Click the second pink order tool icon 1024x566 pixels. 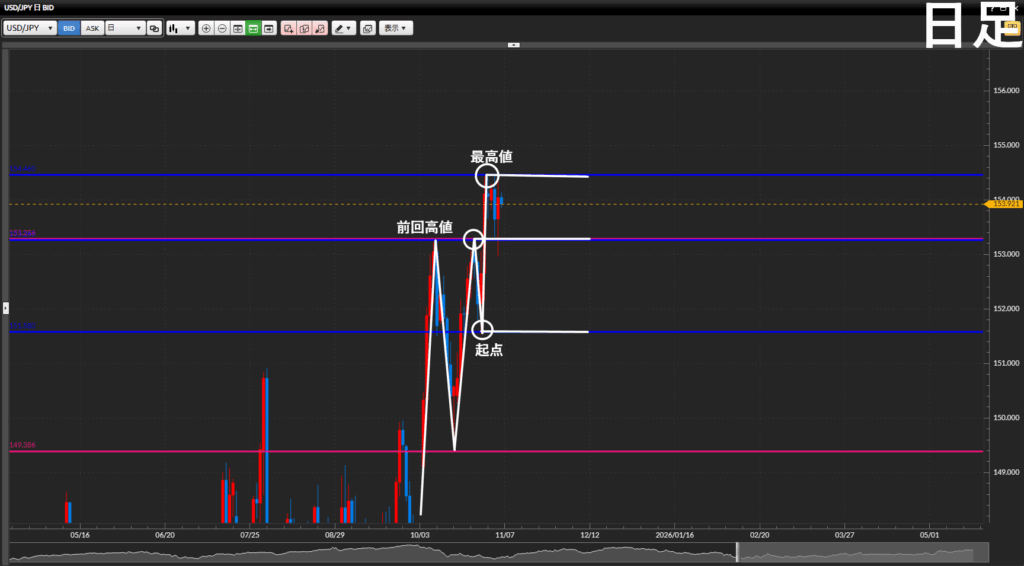click(304, 29)
